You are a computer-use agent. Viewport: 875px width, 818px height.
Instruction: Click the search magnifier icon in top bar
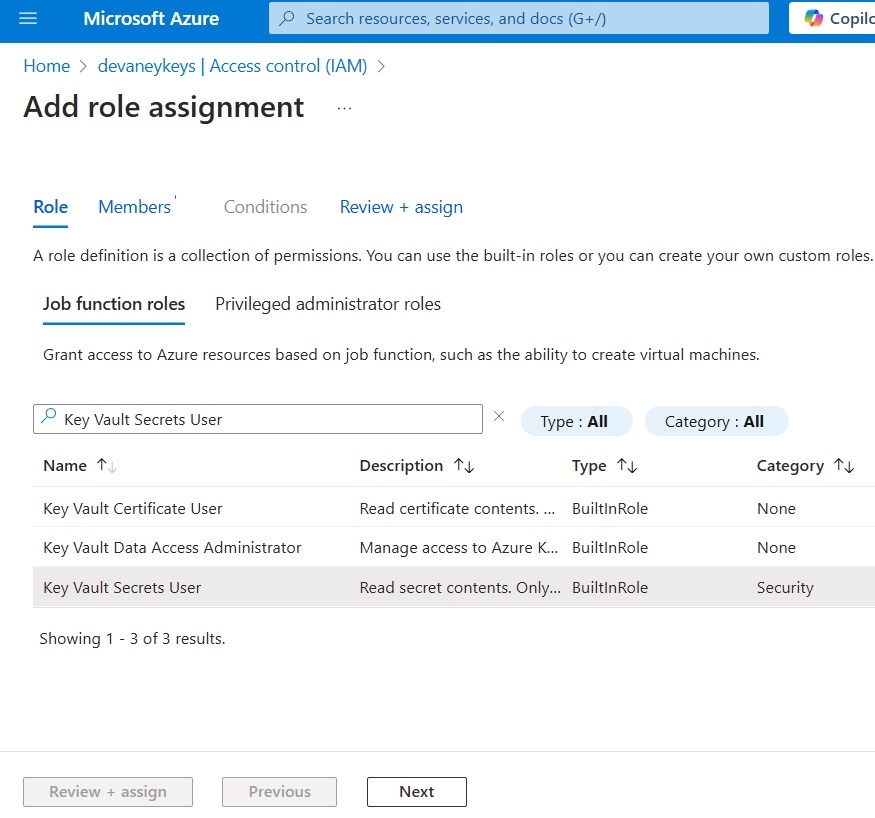(287, 18)
